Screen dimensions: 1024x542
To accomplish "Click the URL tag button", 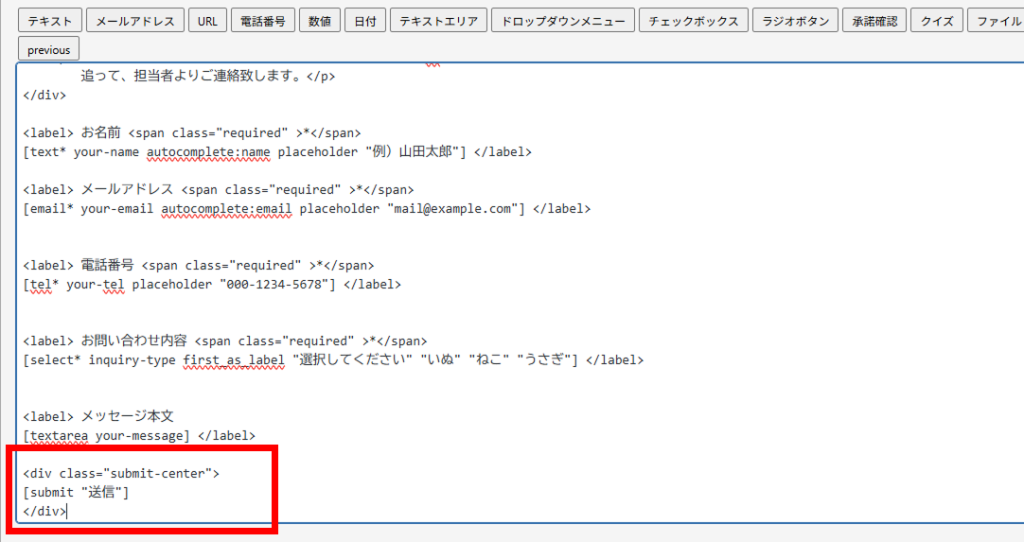I will point(207,21).
